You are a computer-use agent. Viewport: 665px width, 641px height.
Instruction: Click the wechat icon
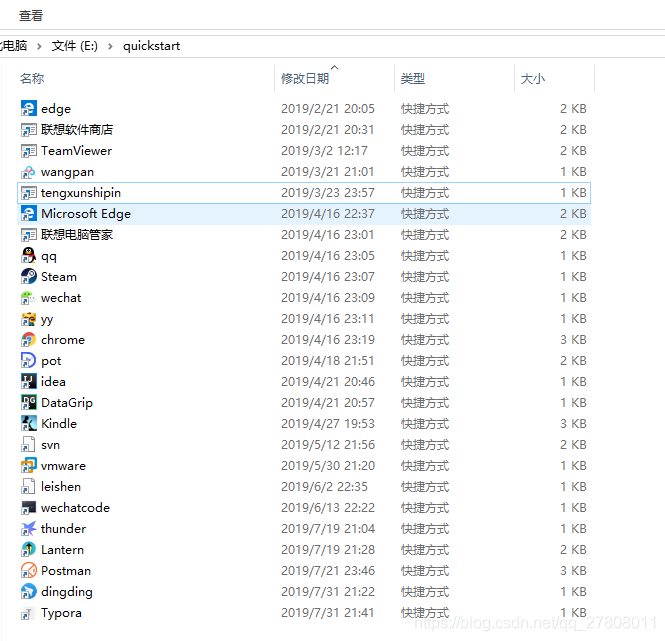28,297
